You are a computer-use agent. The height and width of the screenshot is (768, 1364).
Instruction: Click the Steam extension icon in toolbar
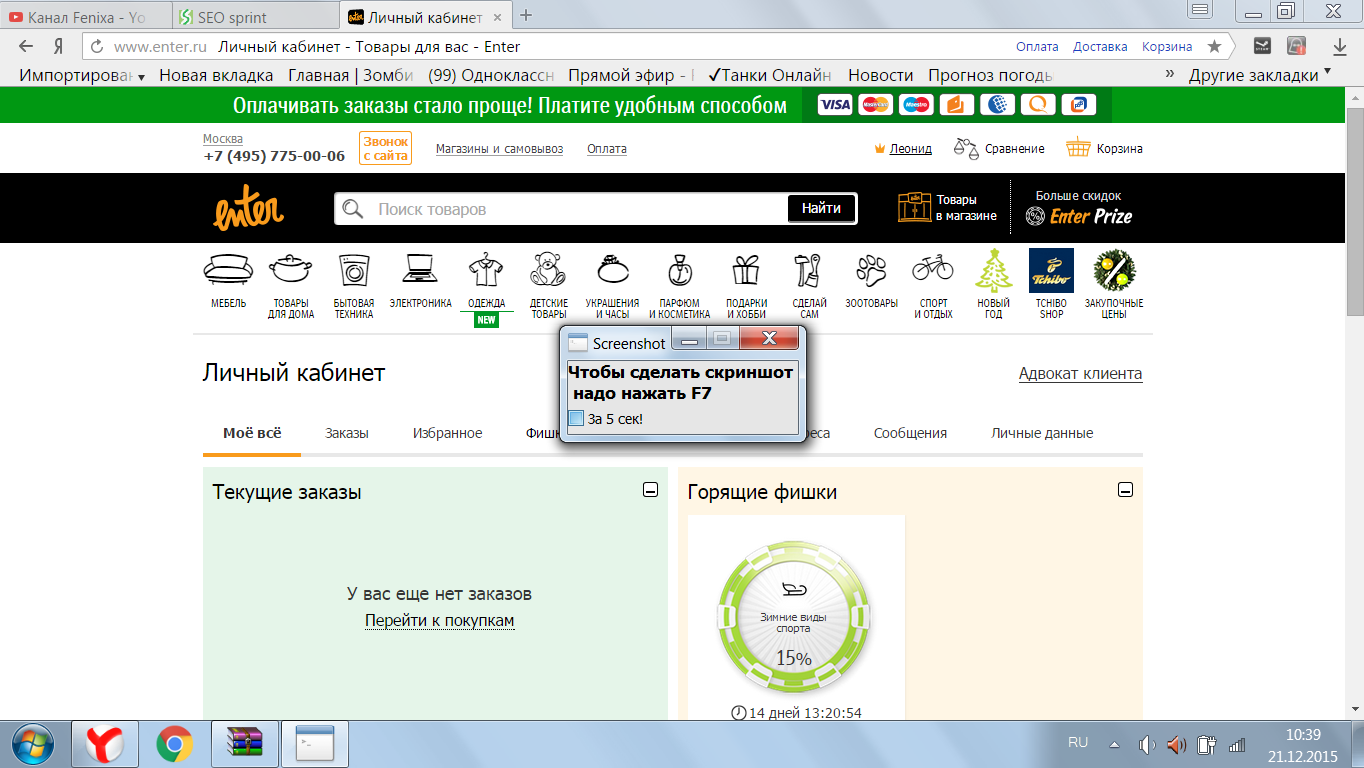[1263, 46]
